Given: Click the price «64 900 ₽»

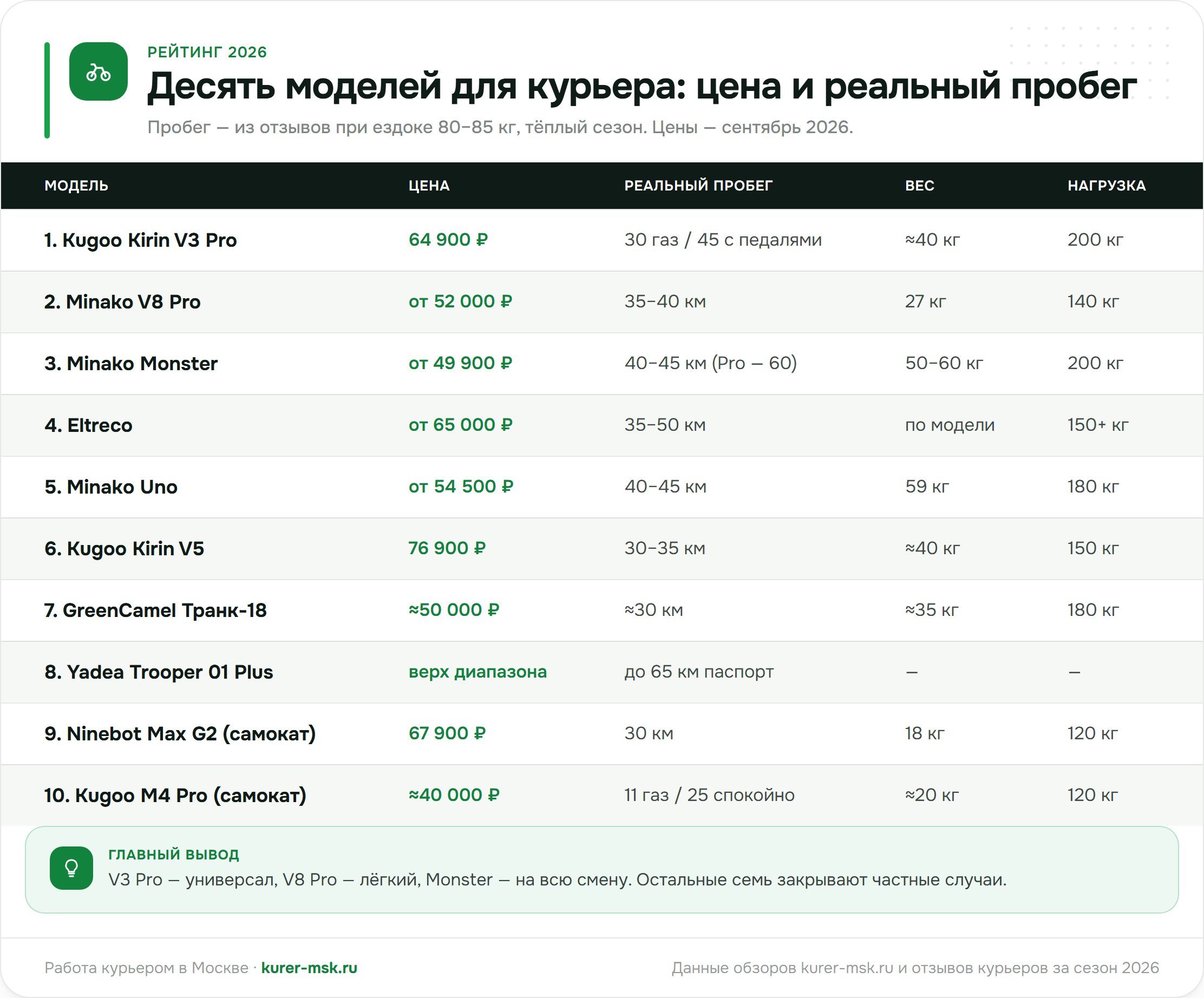Looking at the screenshot, I should [448, 240].
